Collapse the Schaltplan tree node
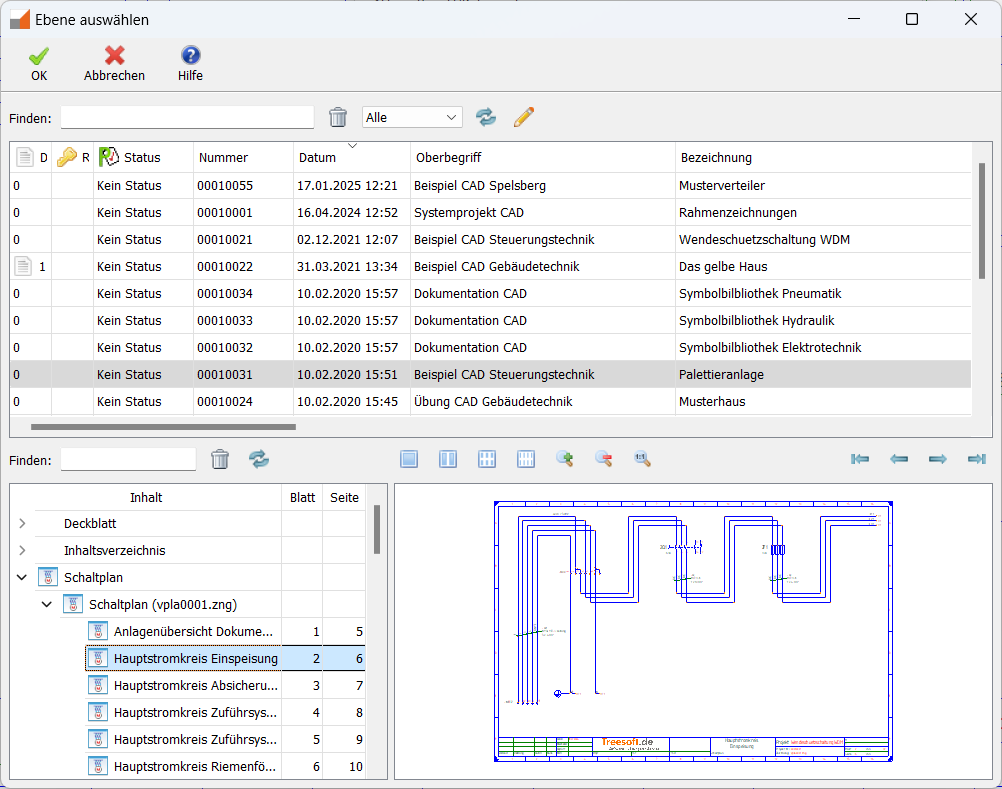Image resolution: width=1002 pixels, height=789 pixels. click(22, 578)
